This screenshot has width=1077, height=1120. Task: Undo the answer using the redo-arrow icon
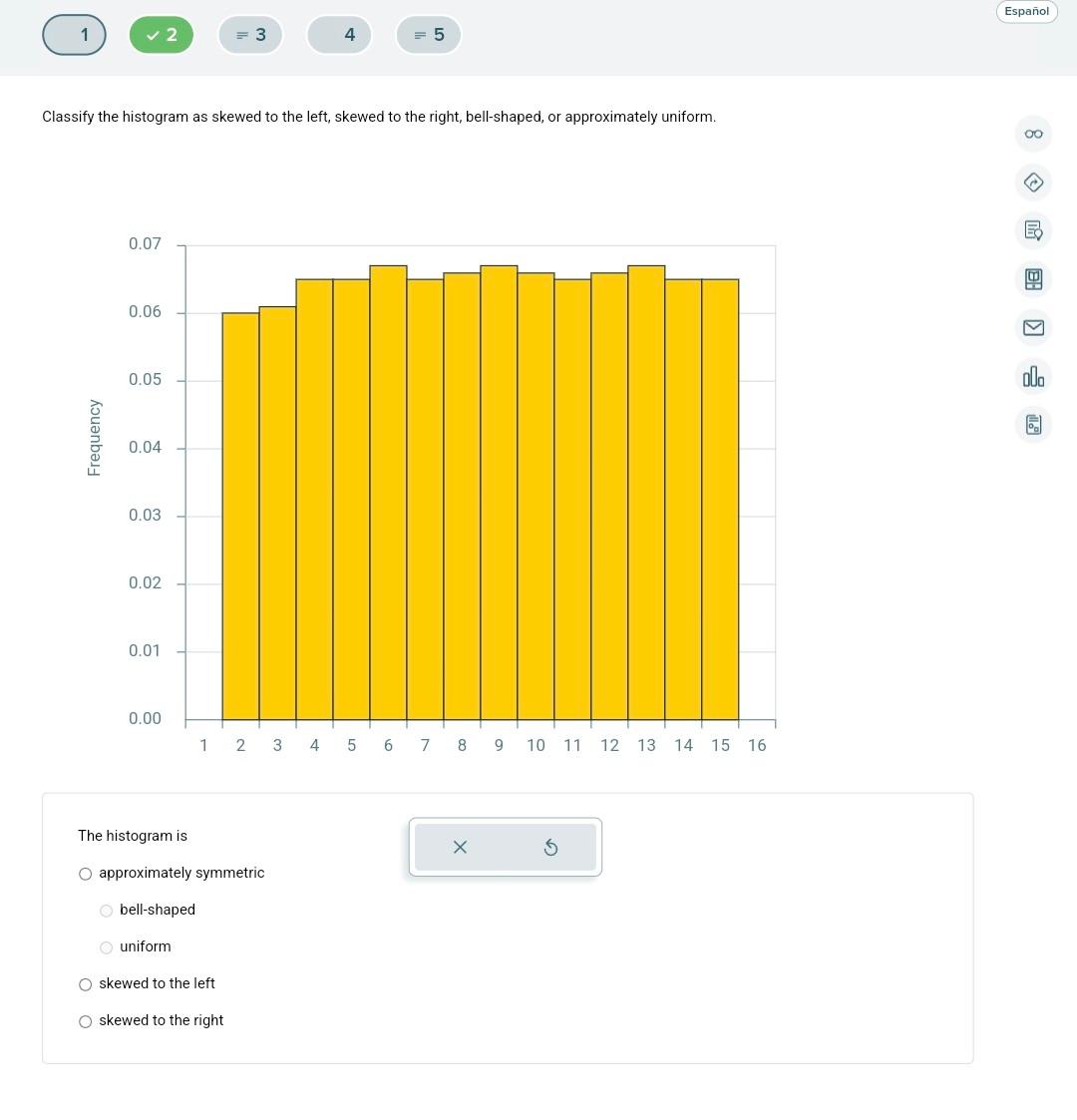(x=550, y=847)
